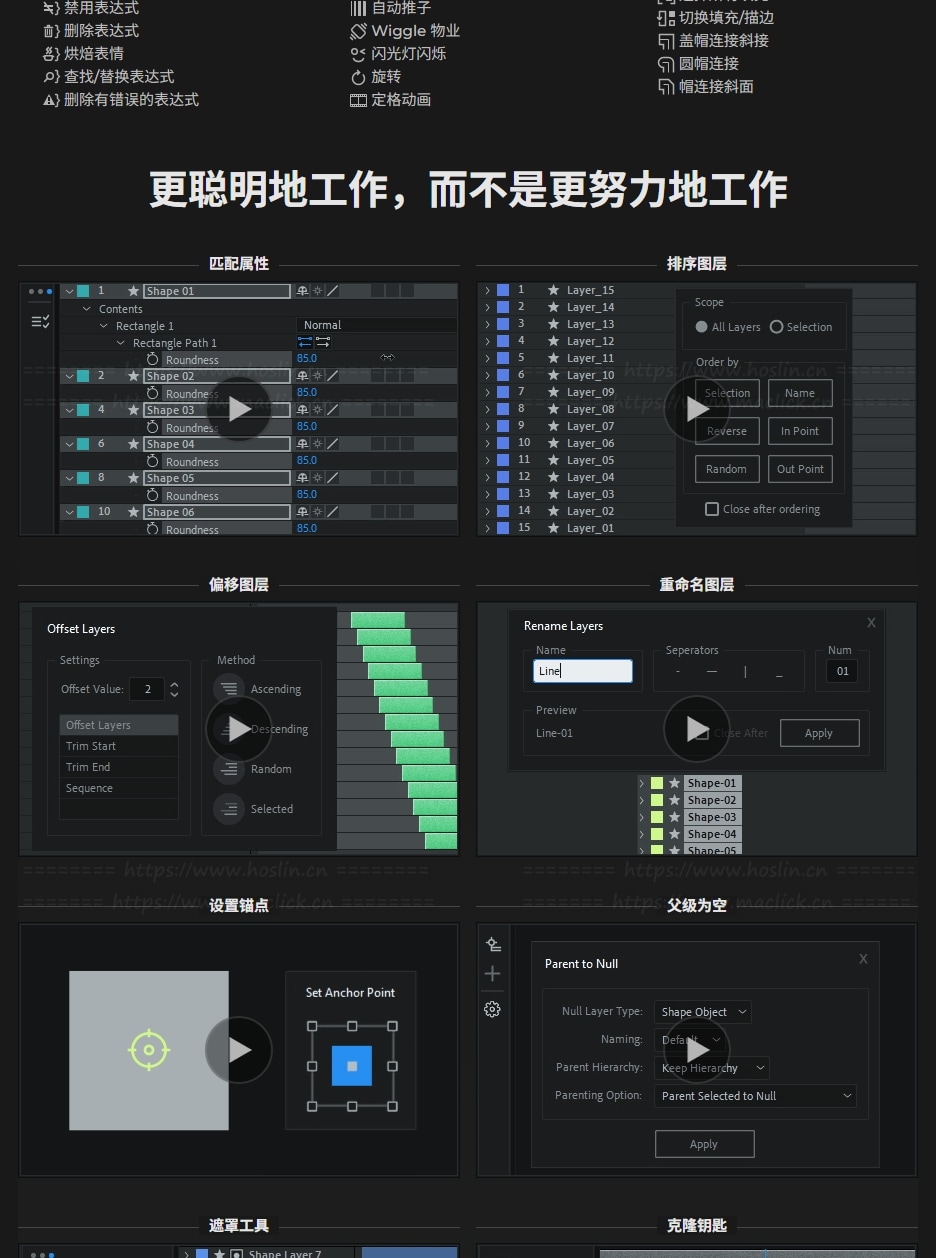Click the green label swatch of Shape-01

(x=657, y=783)
